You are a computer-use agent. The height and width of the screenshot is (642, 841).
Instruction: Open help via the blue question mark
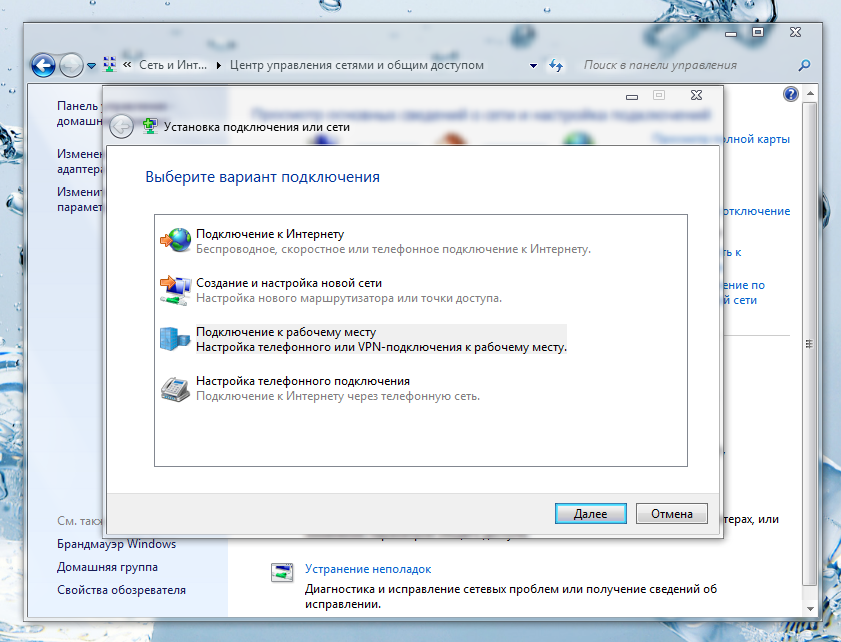pyautogui.click(x=790, y=93)
